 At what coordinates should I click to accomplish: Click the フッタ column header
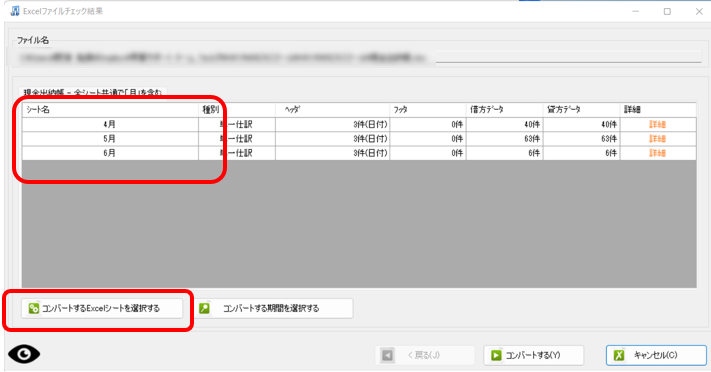pyautogui.click(x=428, y=110)
